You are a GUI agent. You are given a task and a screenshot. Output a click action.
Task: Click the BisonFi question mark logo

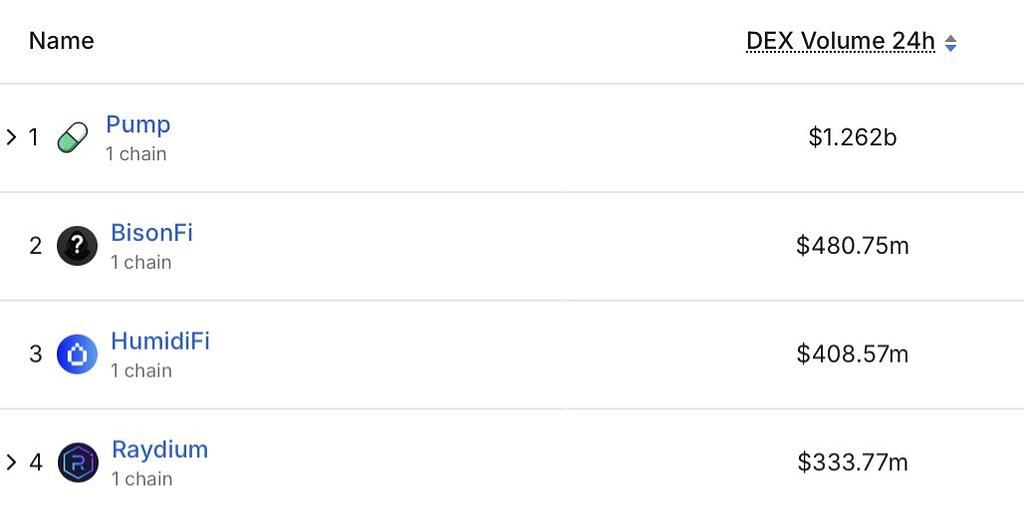click(77, 245)
